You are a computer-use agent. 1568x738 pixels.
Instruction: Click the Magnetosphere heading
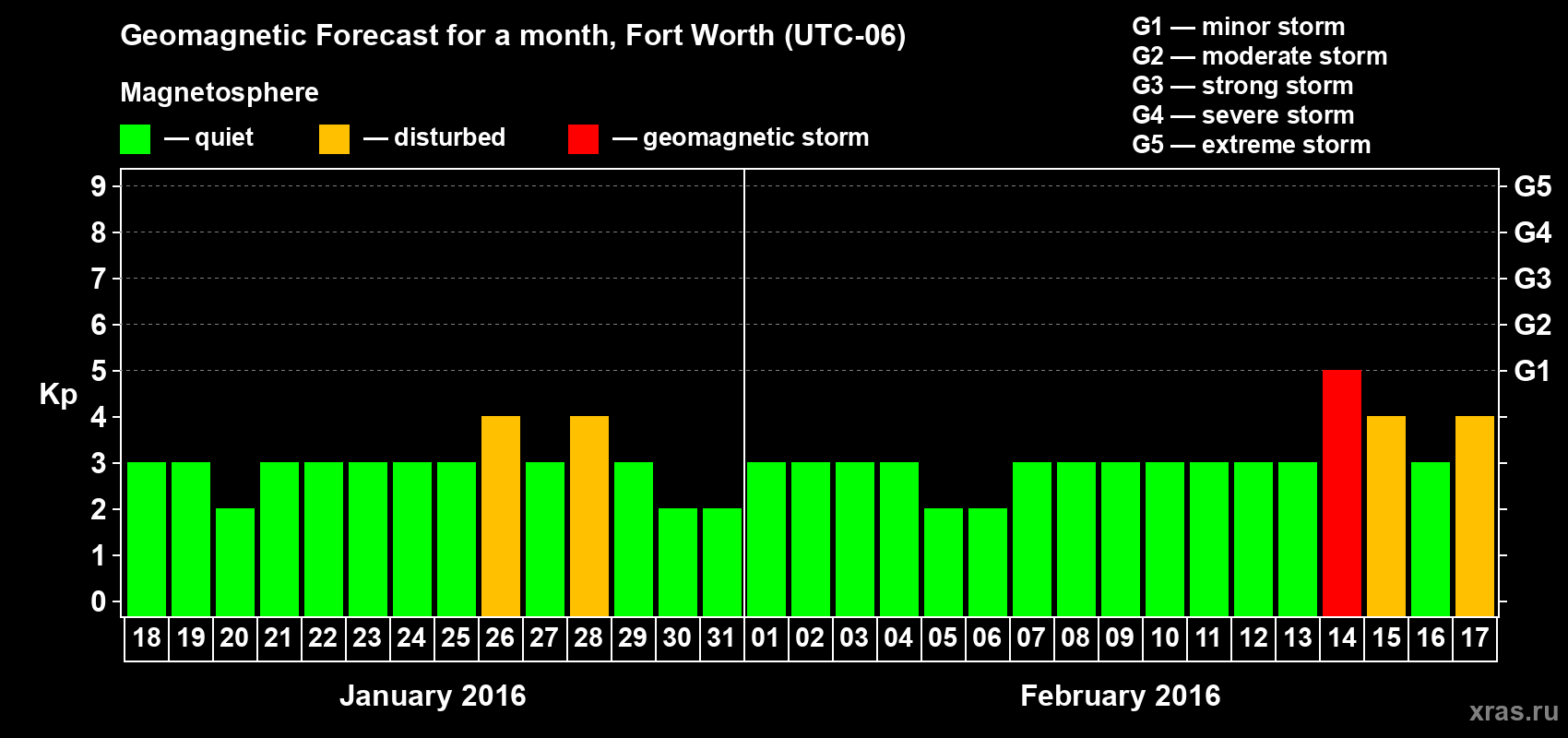coord(220,92)
